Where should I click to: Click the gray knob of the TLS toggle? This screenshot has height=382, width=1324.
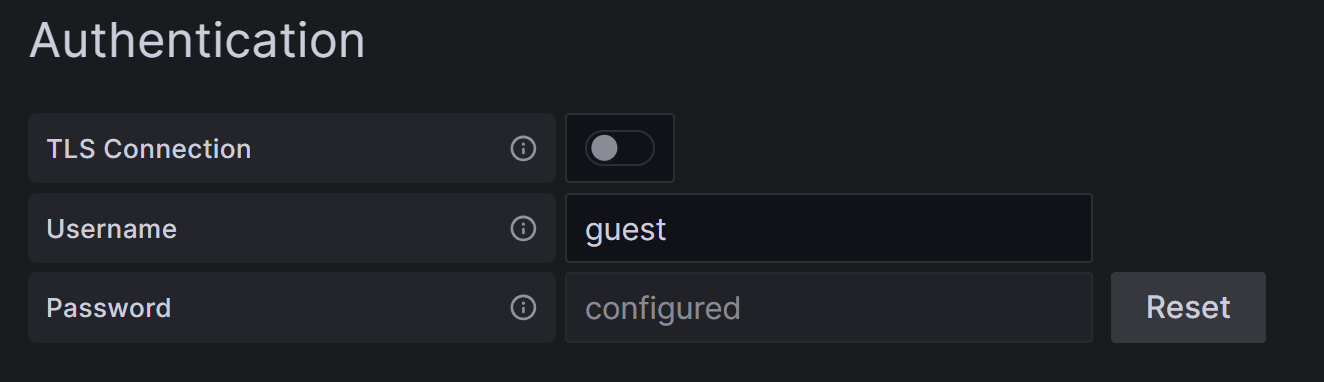coord(604,148)
